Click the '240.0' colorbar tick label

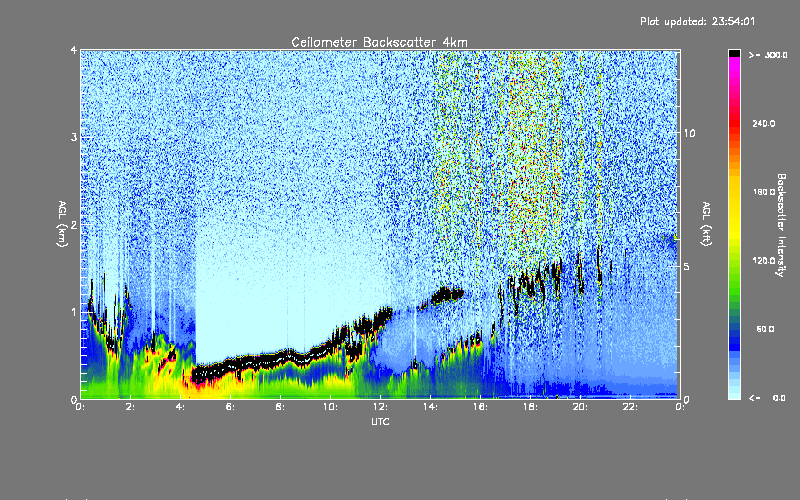(764, 123)
